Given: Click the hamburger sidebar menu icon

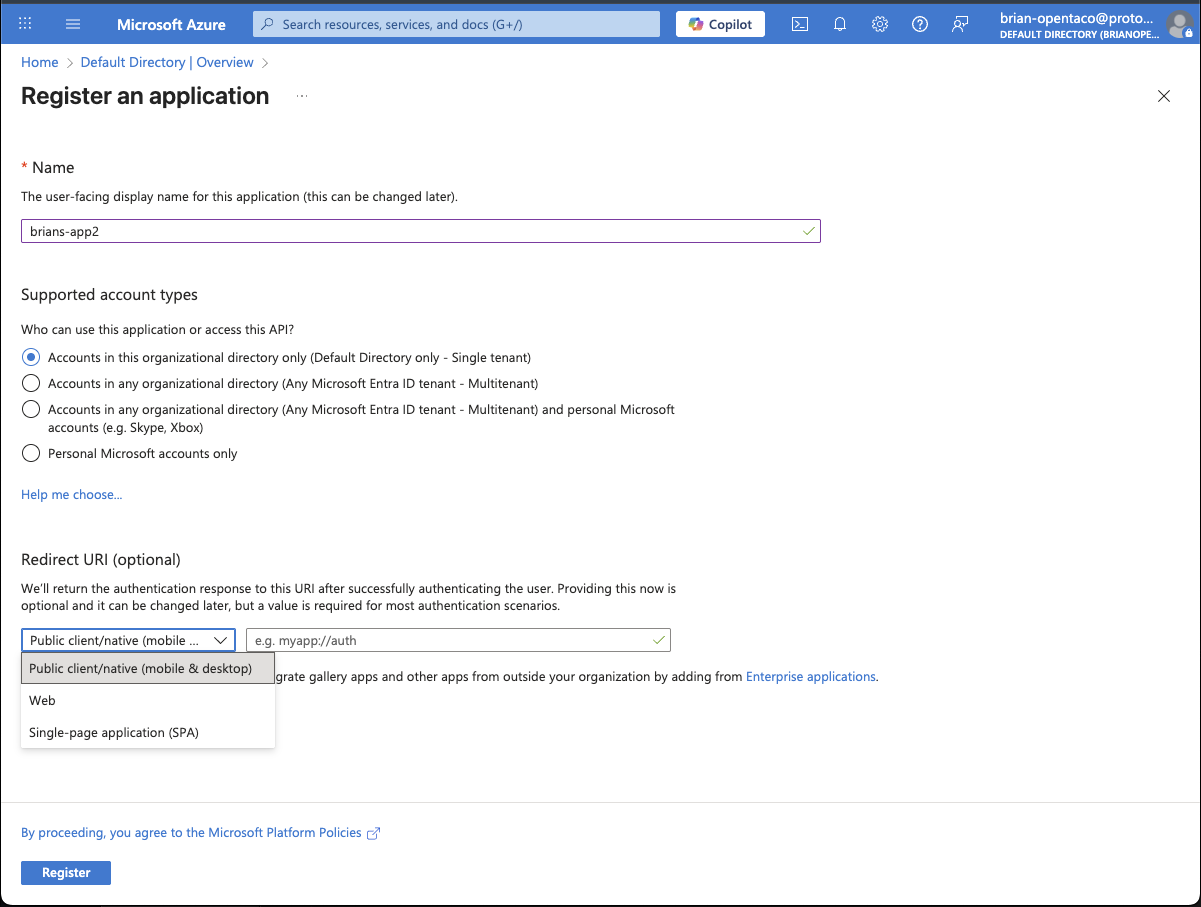Looking at the screenshot, I should [x=72, y=23].
